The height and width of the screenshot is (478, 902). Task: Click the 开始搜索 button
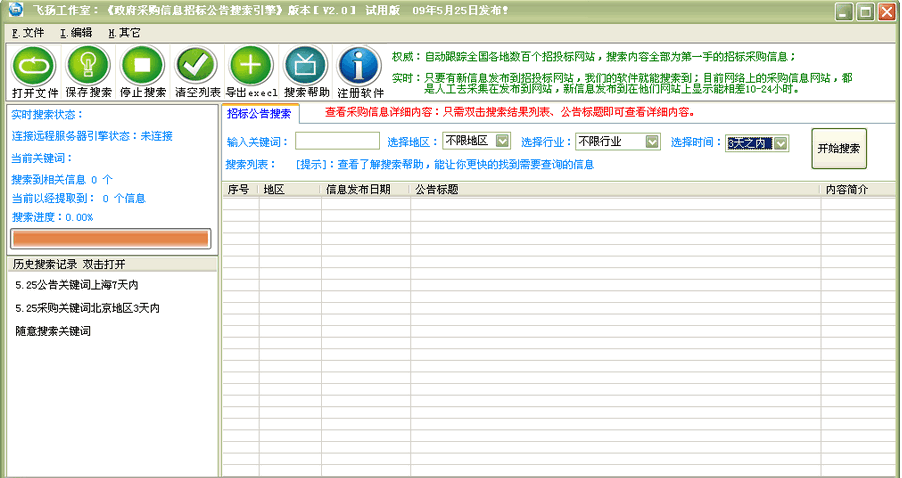(839, 148)
